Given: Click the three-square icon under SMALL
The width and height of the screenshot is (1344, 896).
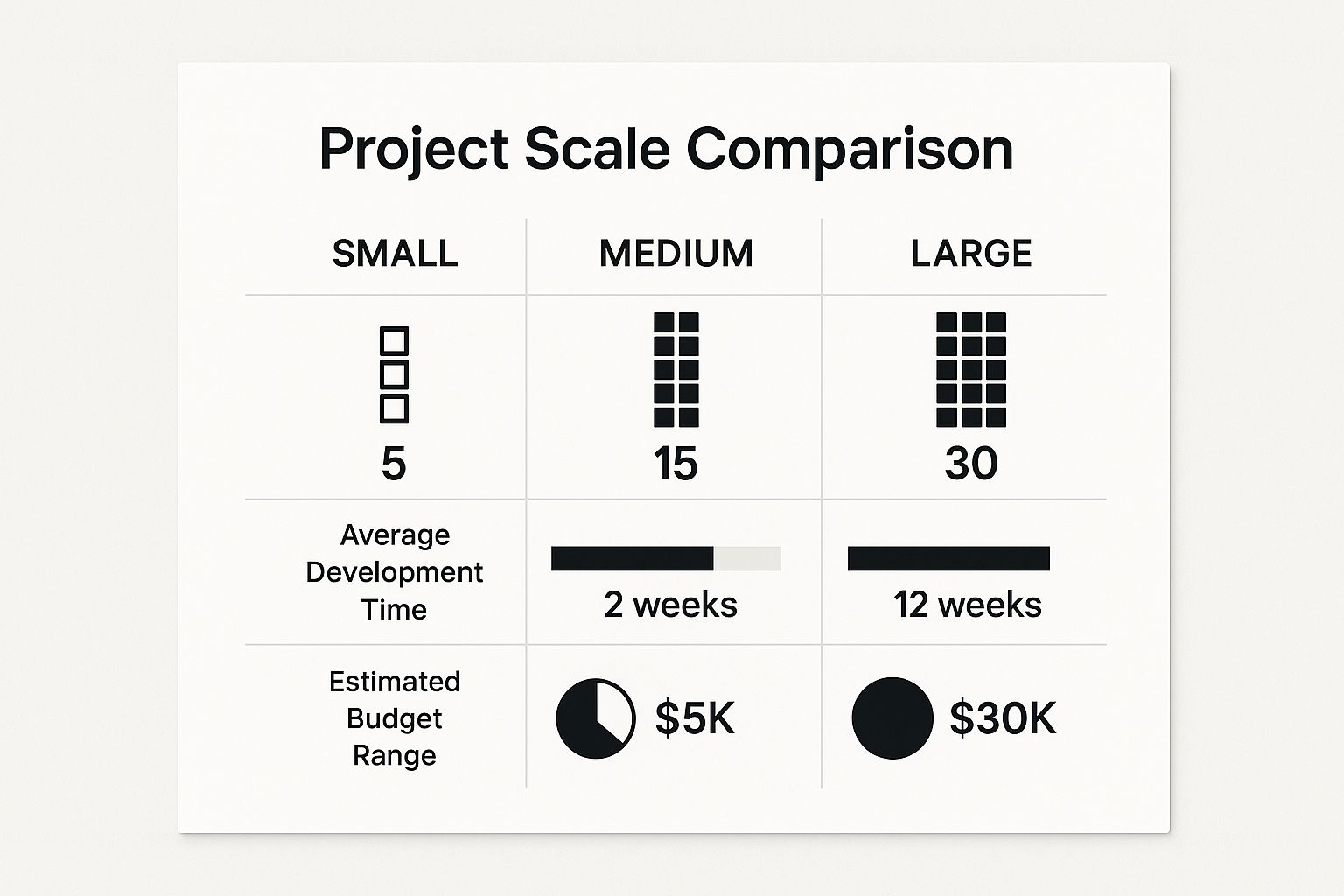Looking at the screenshot, I should pos(394,375).
